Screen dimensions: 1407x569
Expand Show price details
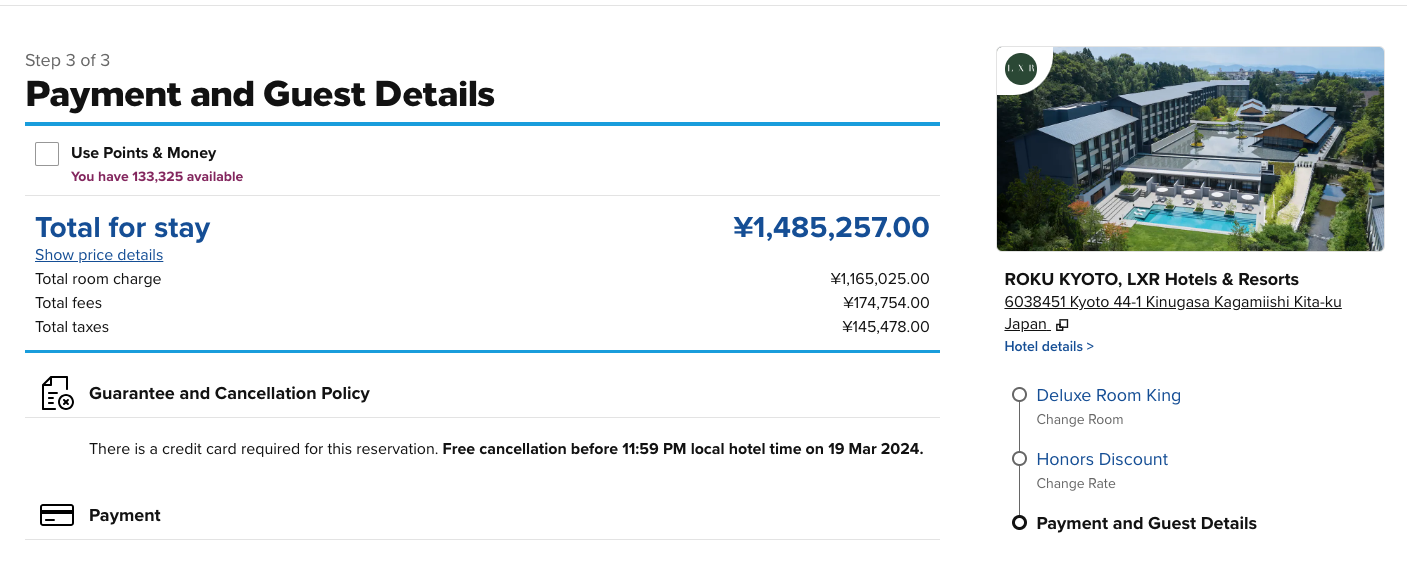(x=99, y=255)
